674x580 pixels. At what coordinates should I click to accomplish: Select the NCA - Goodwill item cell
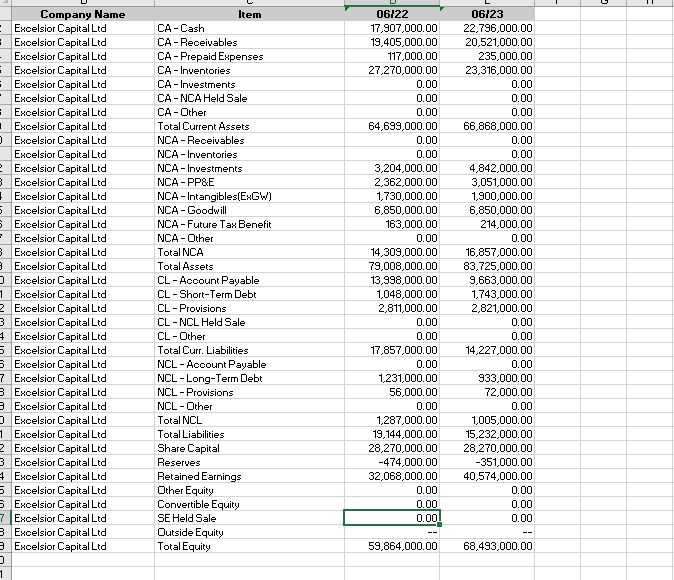pos(249,210)
